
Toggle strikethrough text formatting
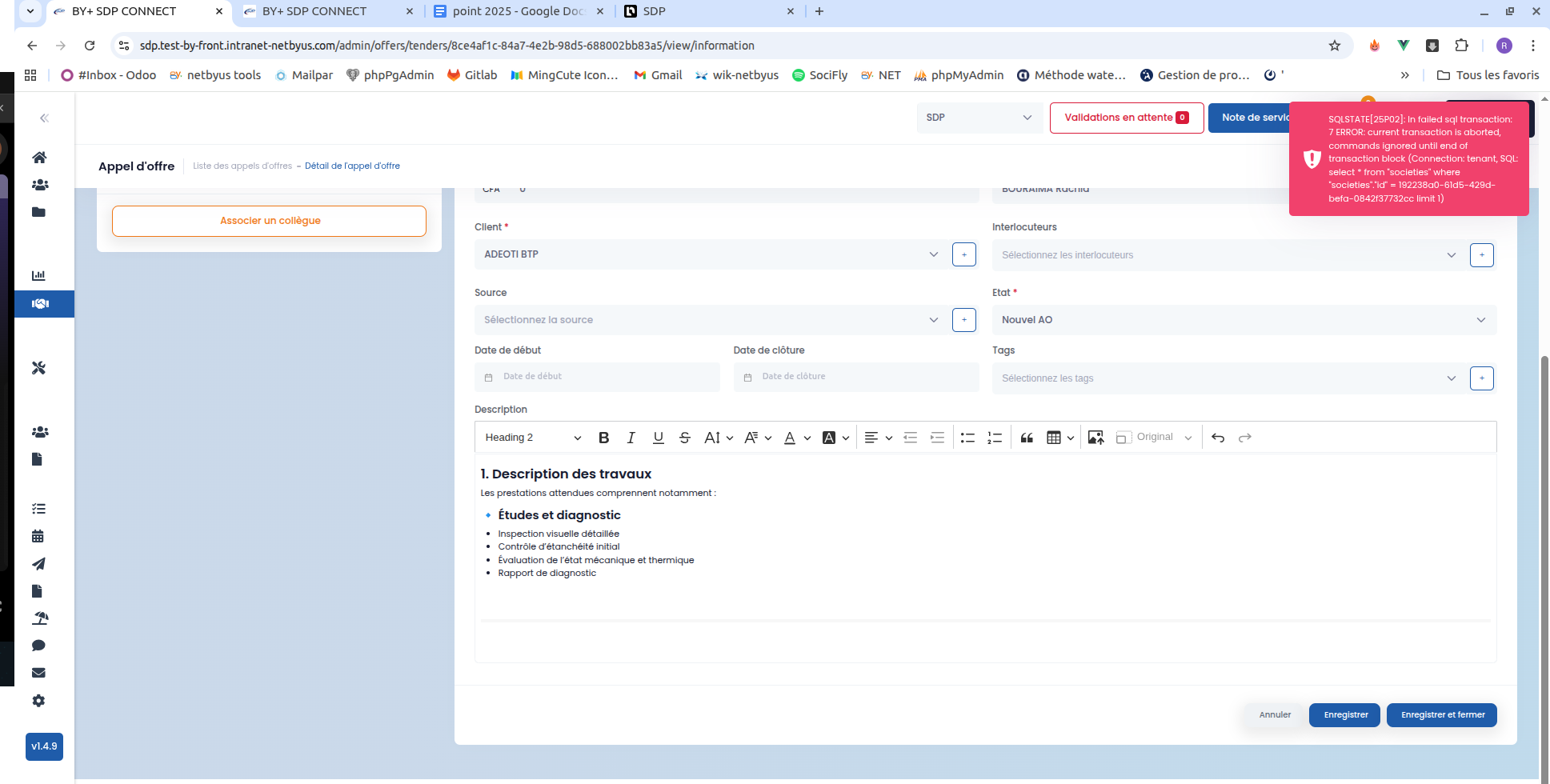[x=684, y=438]
